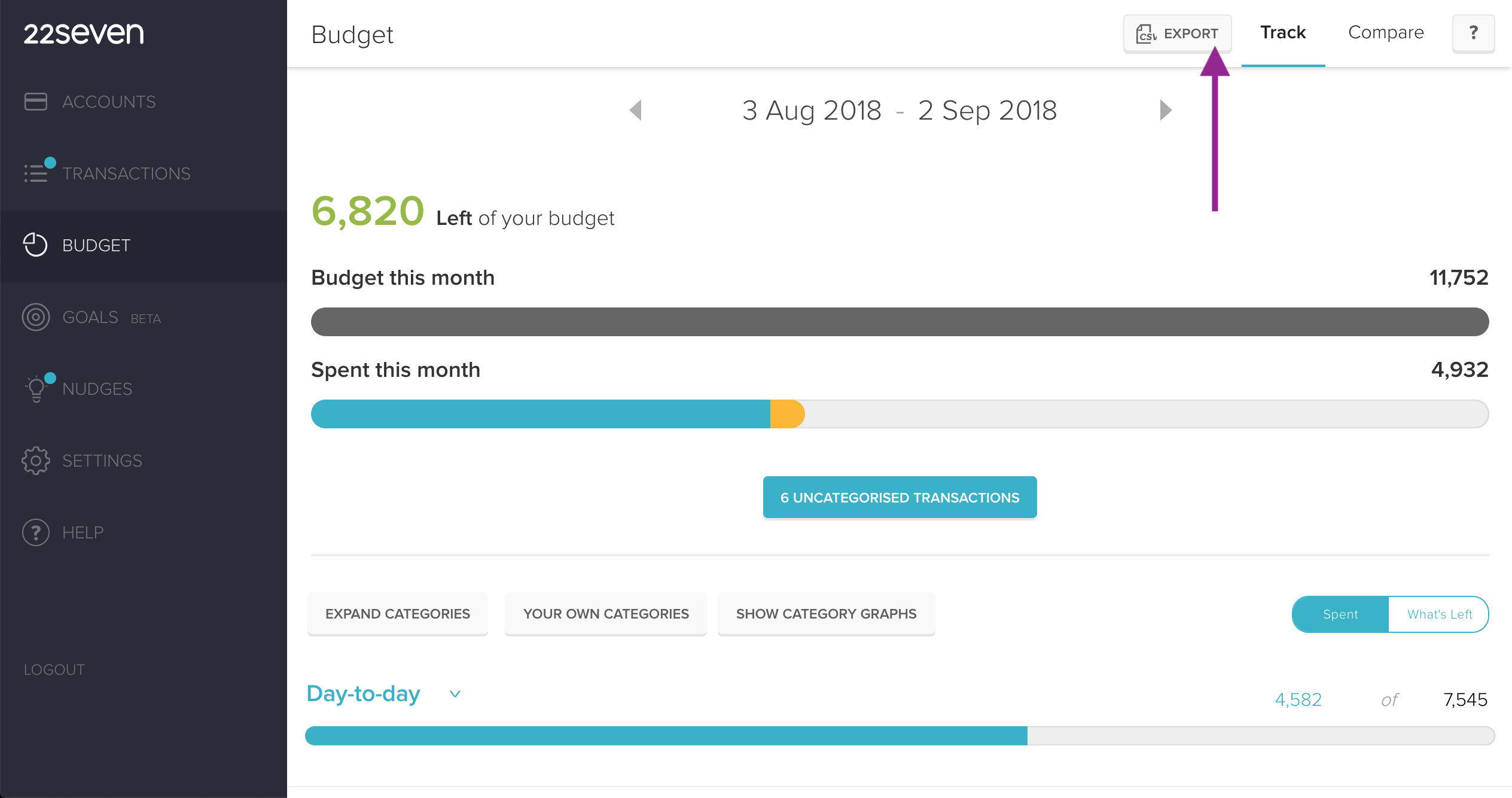The width and height of the screenshot is (1512, 798).
Task: Click the 'Spent this month' label
Action: point(396,370)
